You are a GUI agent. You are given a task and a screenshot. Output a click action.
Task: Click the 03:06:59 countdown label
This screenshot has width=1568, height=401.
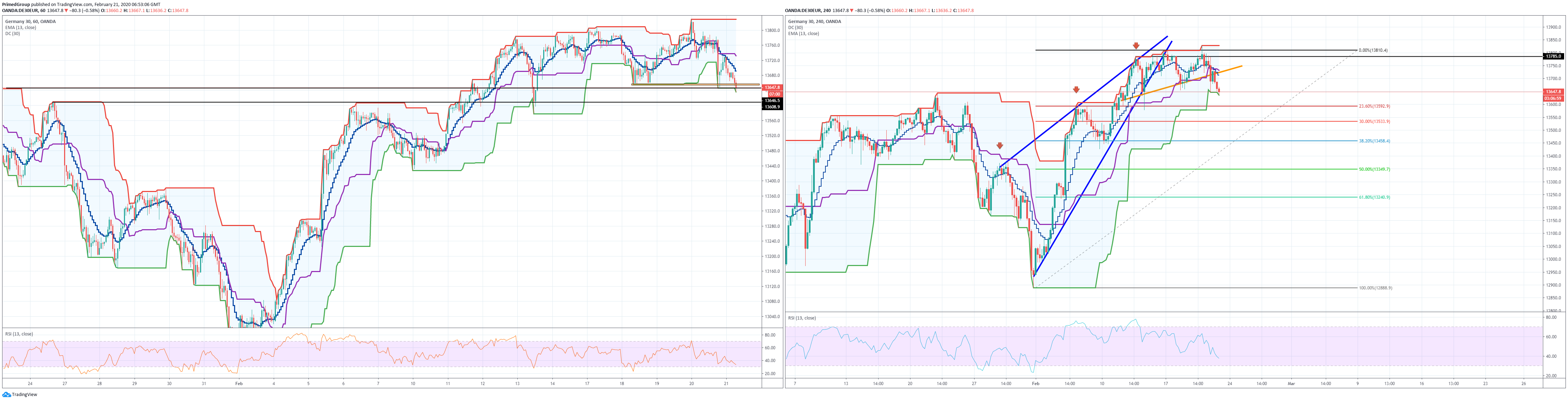(1553, 98)
